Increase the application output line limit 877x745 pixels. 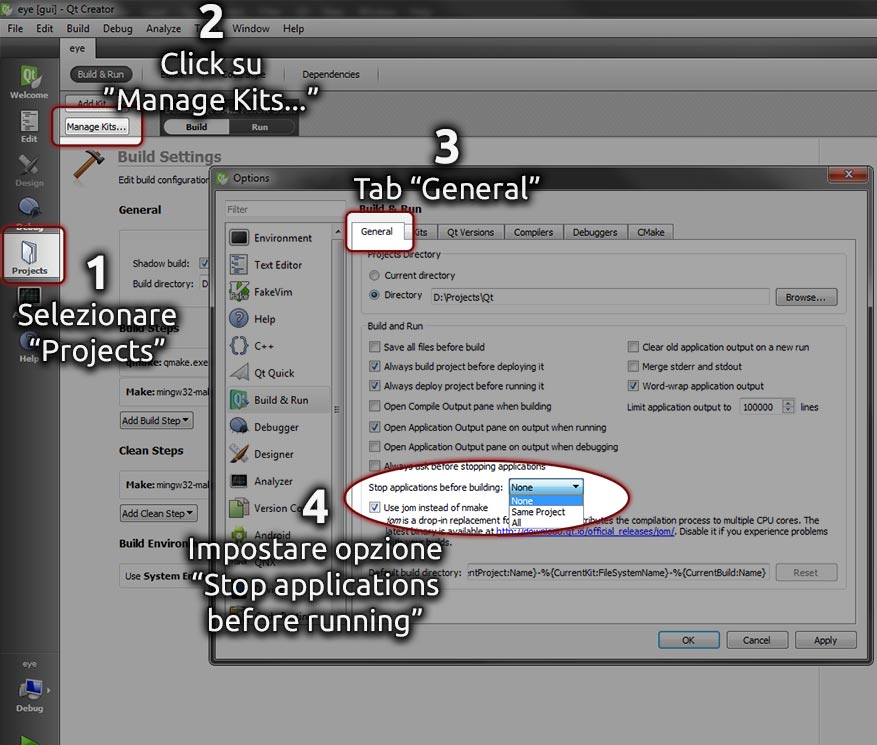point(788,403)
